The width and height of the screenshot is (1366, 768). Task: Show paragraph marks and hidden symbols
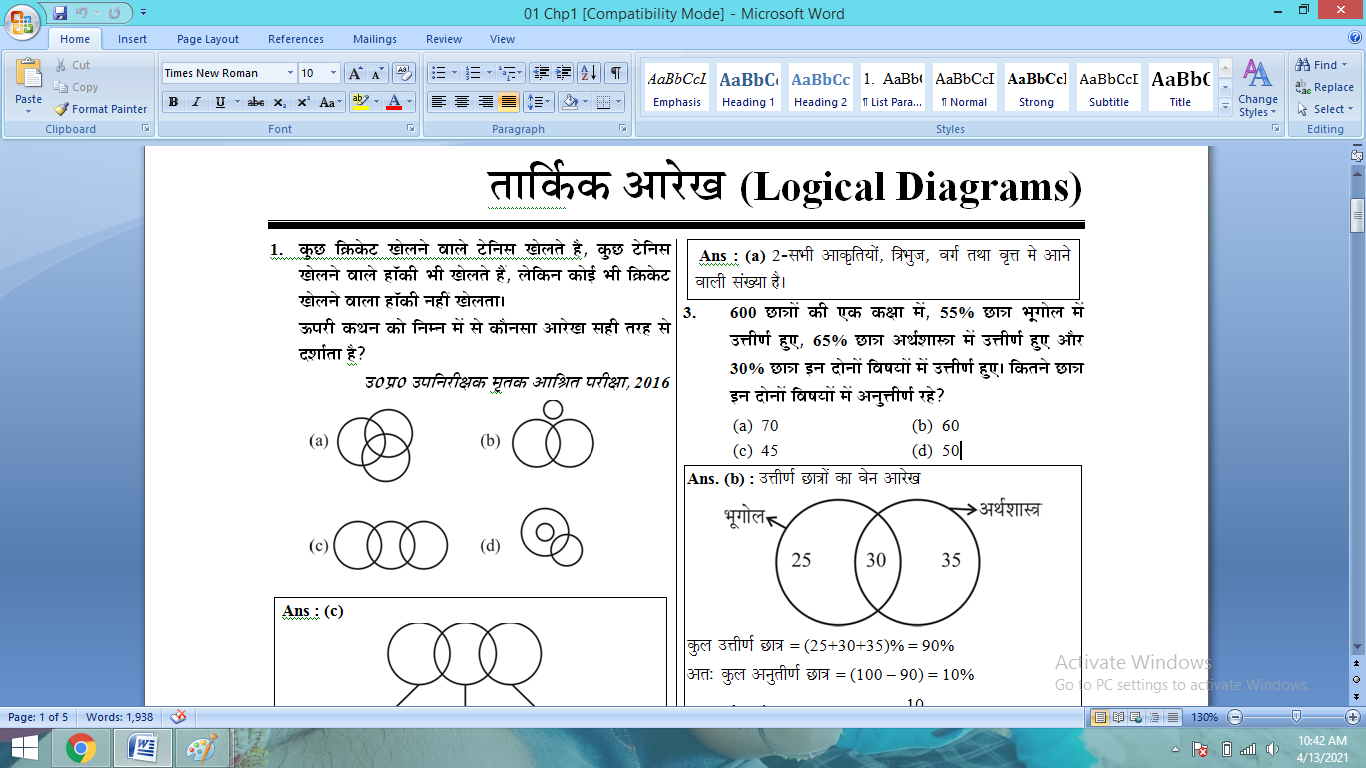click(616, 73)
